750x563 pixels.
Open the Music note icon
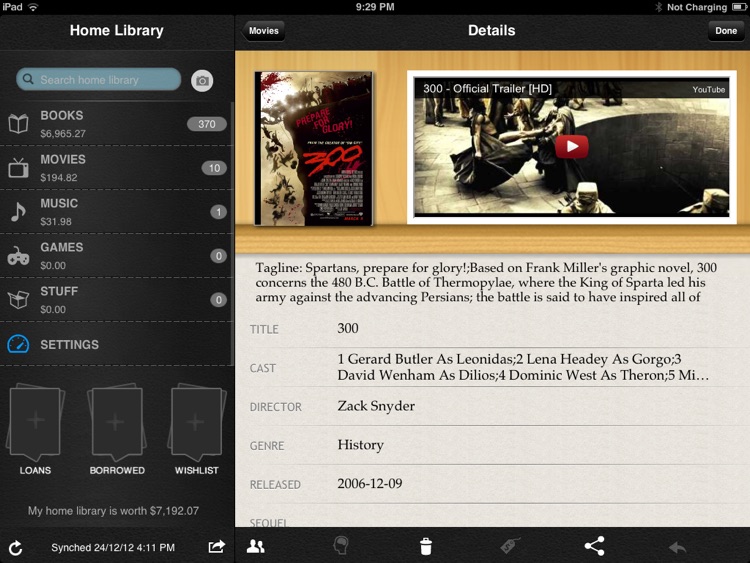pos(18,212)
